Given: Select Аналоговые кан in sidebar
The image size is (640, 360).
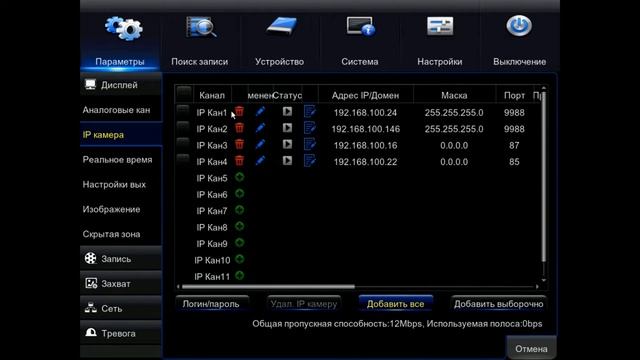Looking at the screenshot, I should point(121,110).
